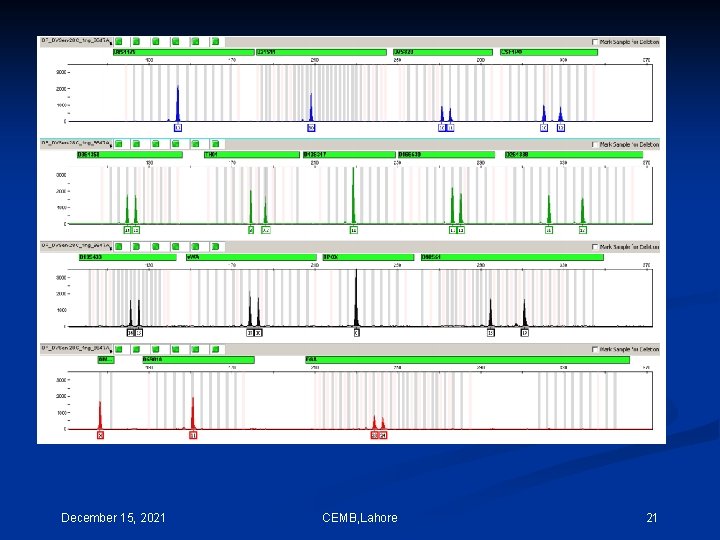The image size is (720, 540).
Task: Click allele label under the D5S818 red peak
Action: pos(193,435)
